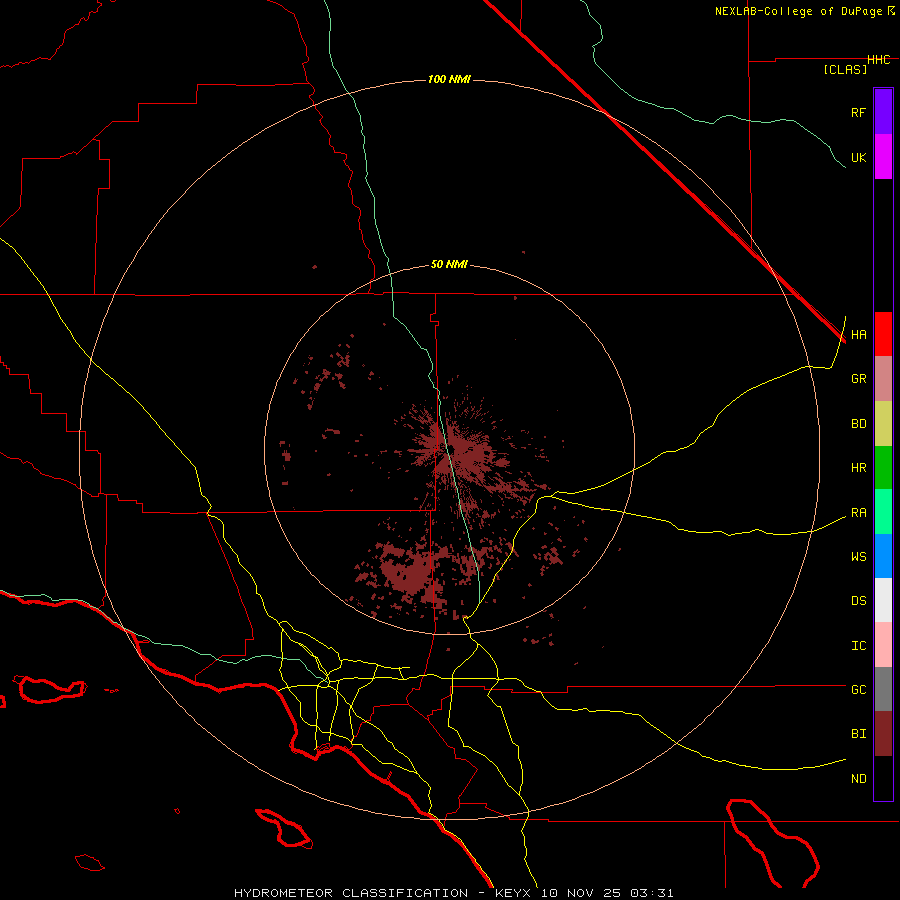Viewport: 900px width, 900px height.
Task: Click the gray GC legend swatch
Action: point(883,689)
